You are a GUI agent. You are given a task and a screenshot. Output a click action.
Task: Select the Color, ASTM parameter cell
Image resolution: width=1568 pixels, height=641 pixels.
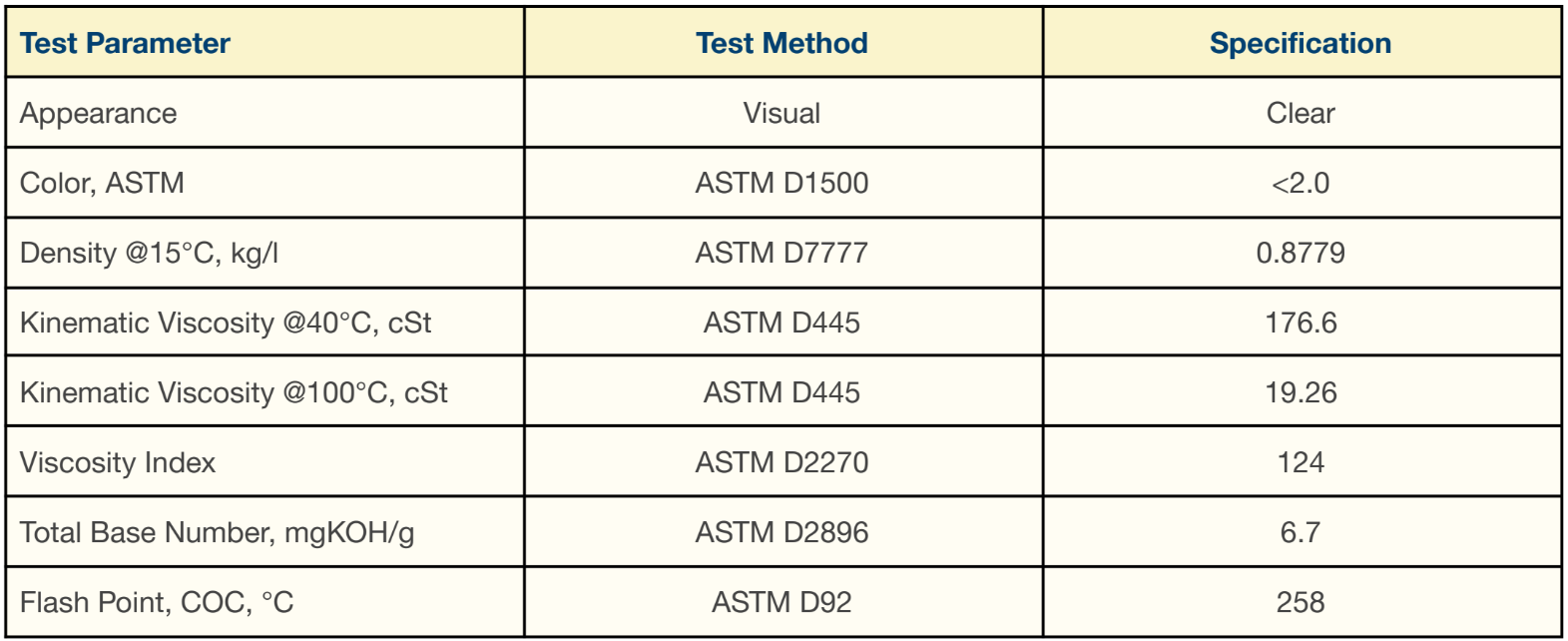click(102, 184)
